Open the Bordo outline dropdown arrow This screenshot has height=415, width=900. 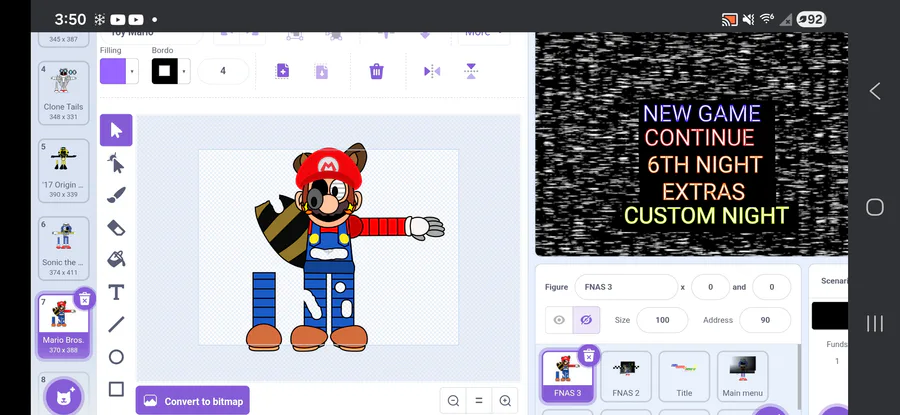[184, 71]
